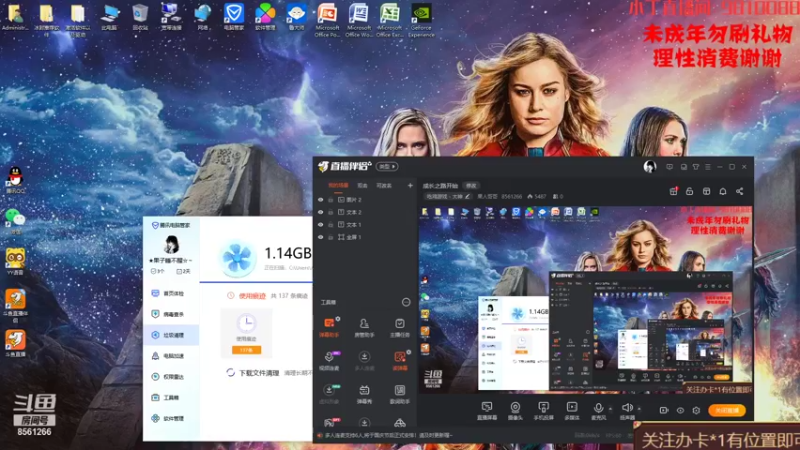Screen dimensions: 800x450
Task: Open the 弹幕秀 tool icon
Action: pos(364,394)
